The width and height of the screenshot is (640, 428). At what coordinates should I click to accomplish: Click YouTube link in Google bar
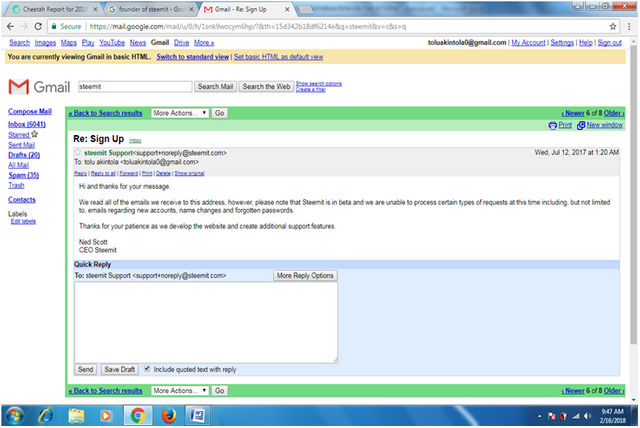pos(112,43)
